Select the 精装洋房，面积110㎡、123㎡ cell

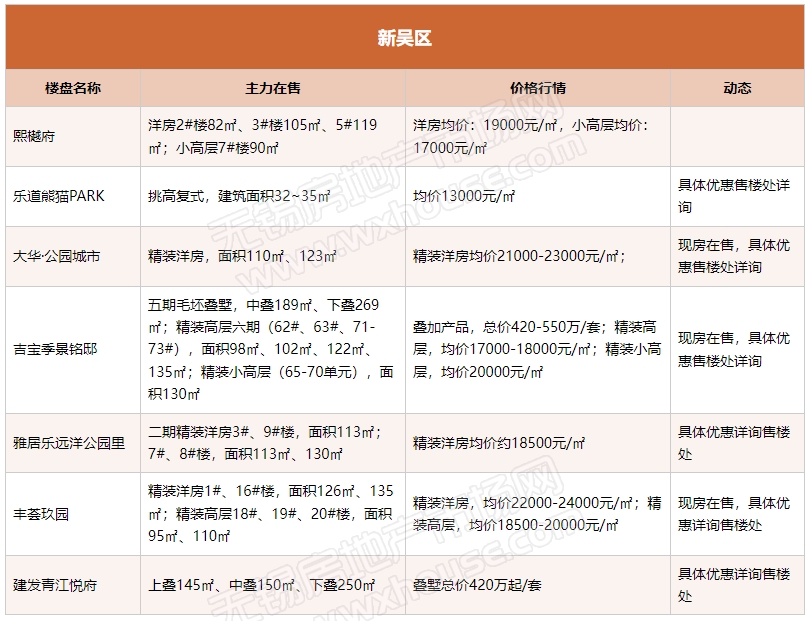point(273,256)
